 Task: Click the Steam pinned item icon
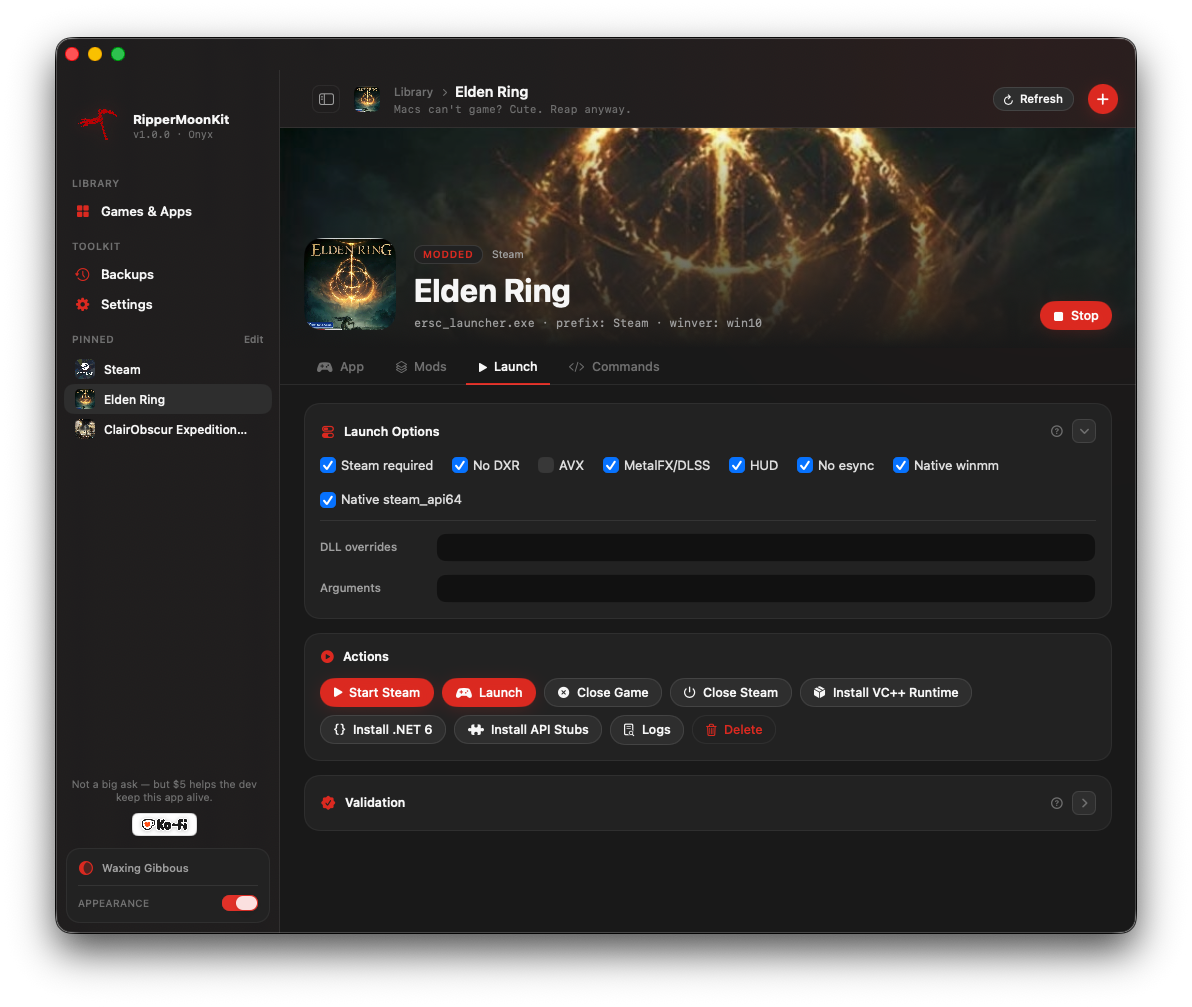(x=85, y=369)
